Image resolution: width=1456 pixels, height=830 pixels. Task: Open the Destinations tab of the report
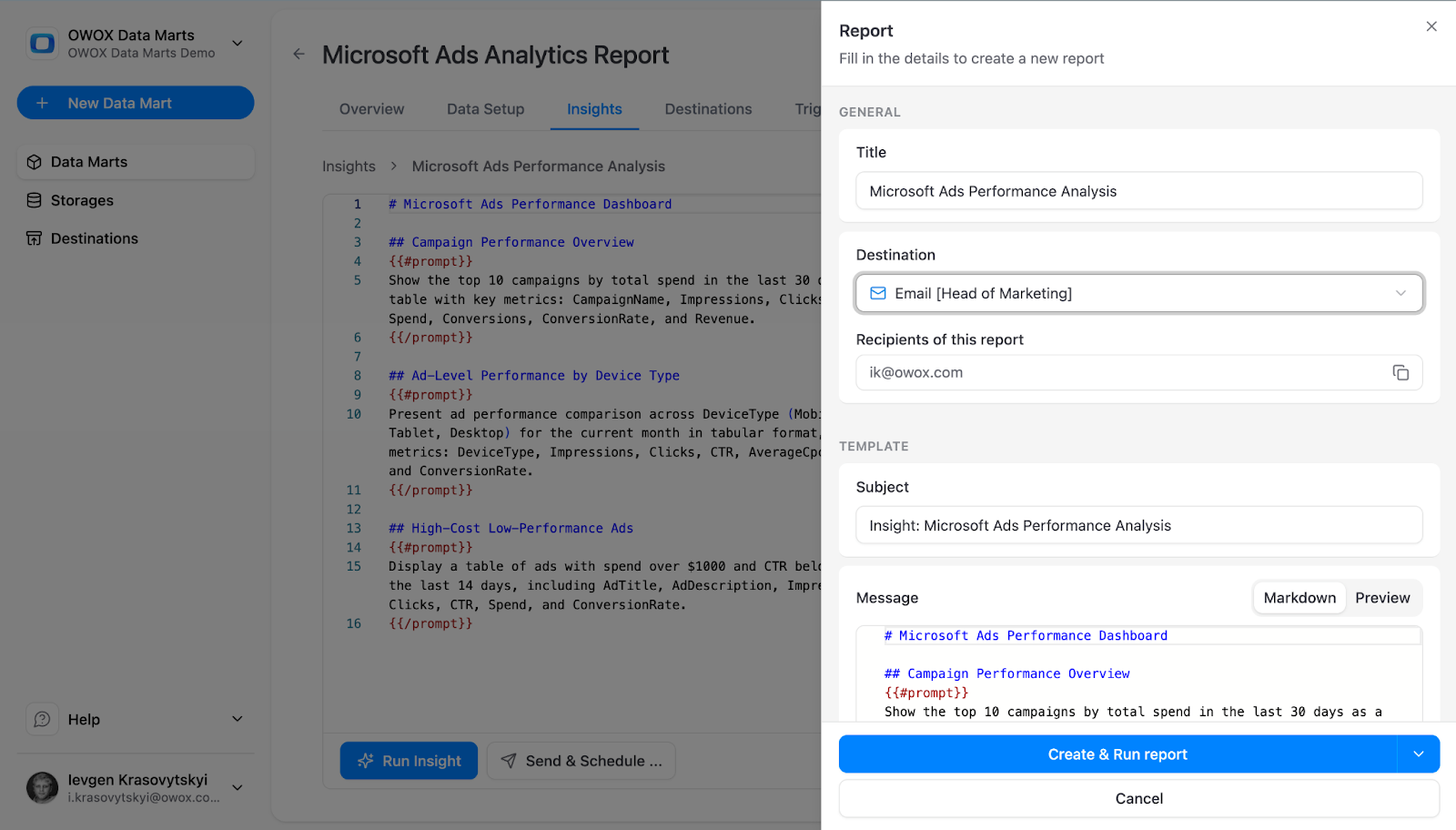coord(708,108)
